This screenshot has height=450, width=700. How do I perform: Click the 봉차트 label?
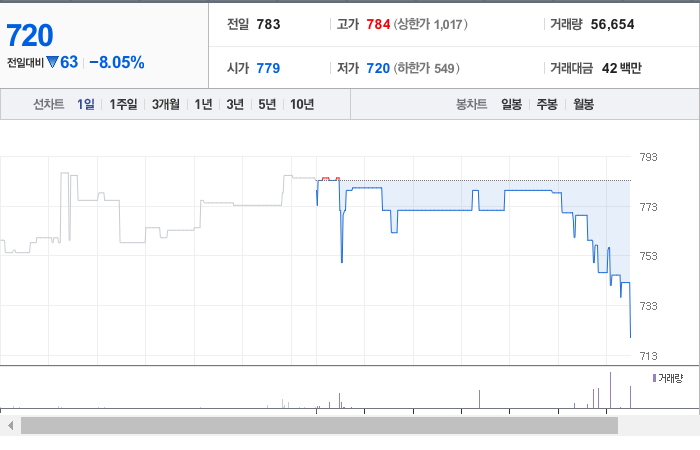coord(471,104)
